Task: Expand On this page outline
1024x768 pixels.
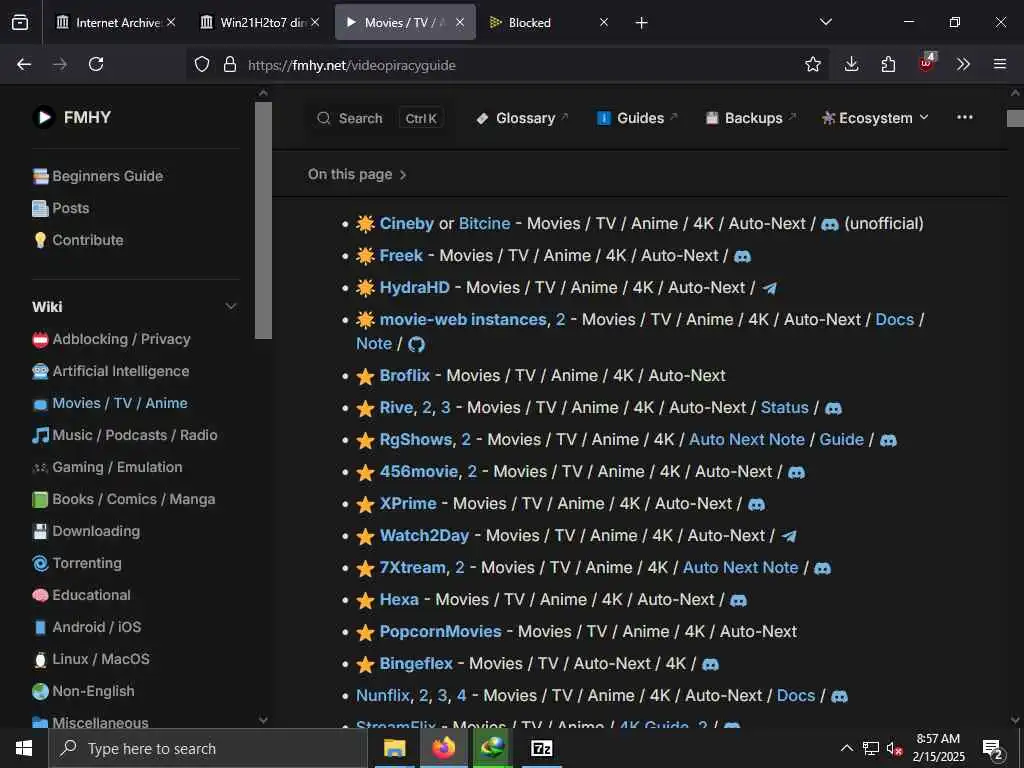Action: (357, 174)
